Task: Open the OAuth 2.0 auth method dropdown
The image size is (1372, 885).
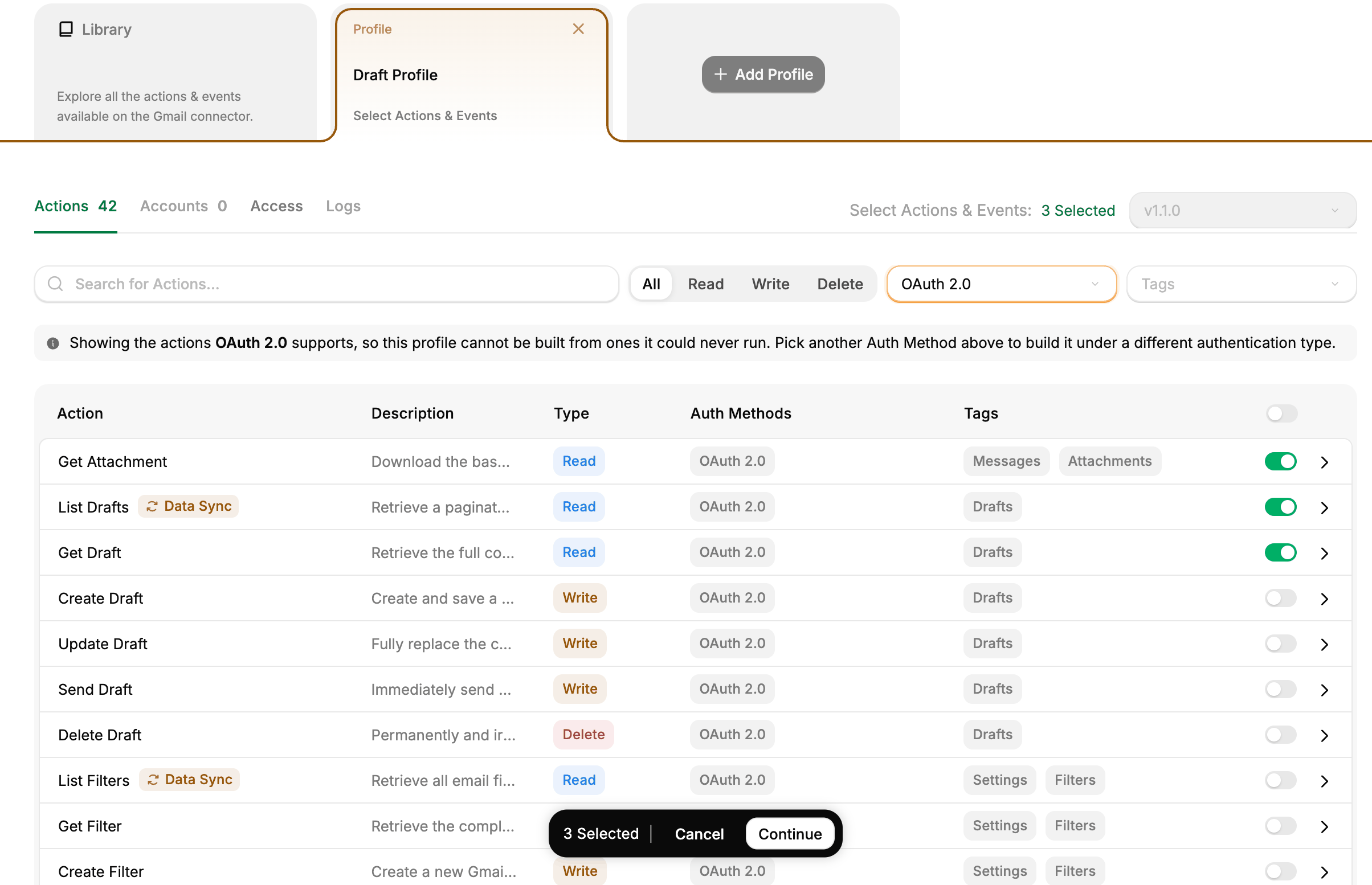Action: click(1001, 283)
